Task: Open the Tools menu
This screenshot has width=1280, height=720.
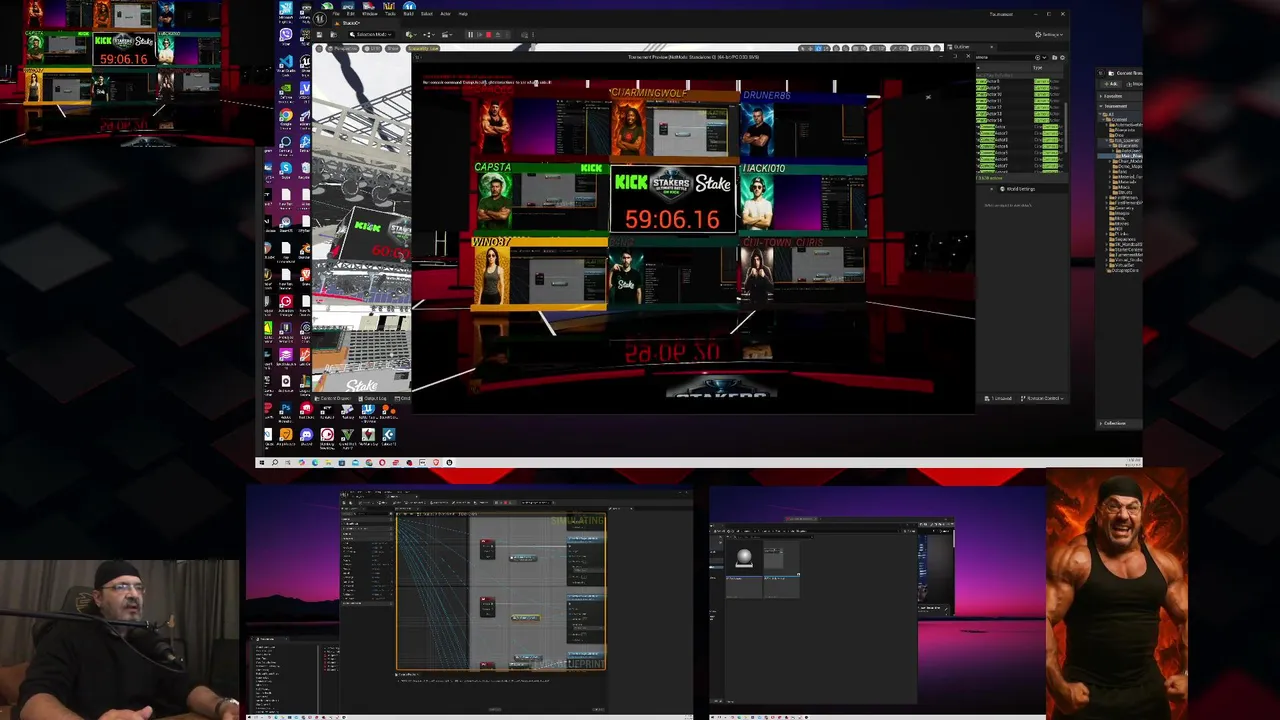Action: (x=390, y=14)
